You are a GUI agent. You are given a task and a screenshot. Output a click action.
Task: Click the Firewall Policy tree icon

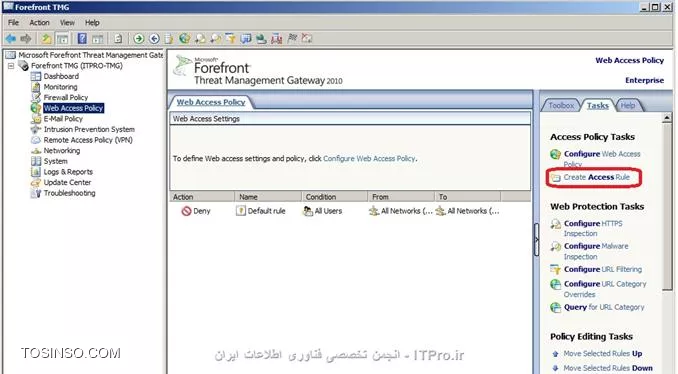click(x=36, y=97)
